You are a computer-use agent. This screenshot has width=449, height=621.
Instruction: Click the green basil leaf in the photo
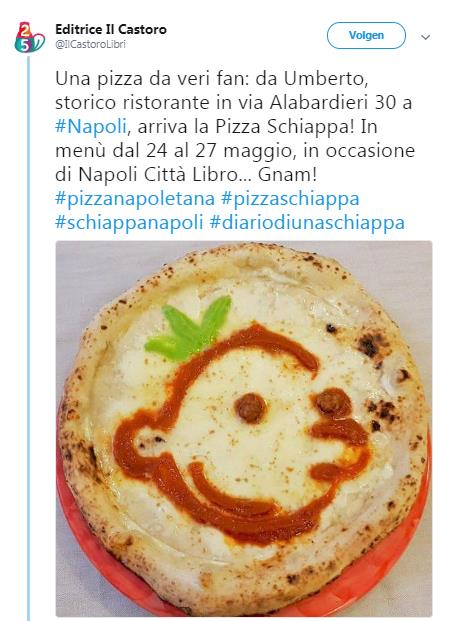coord(189,328)
